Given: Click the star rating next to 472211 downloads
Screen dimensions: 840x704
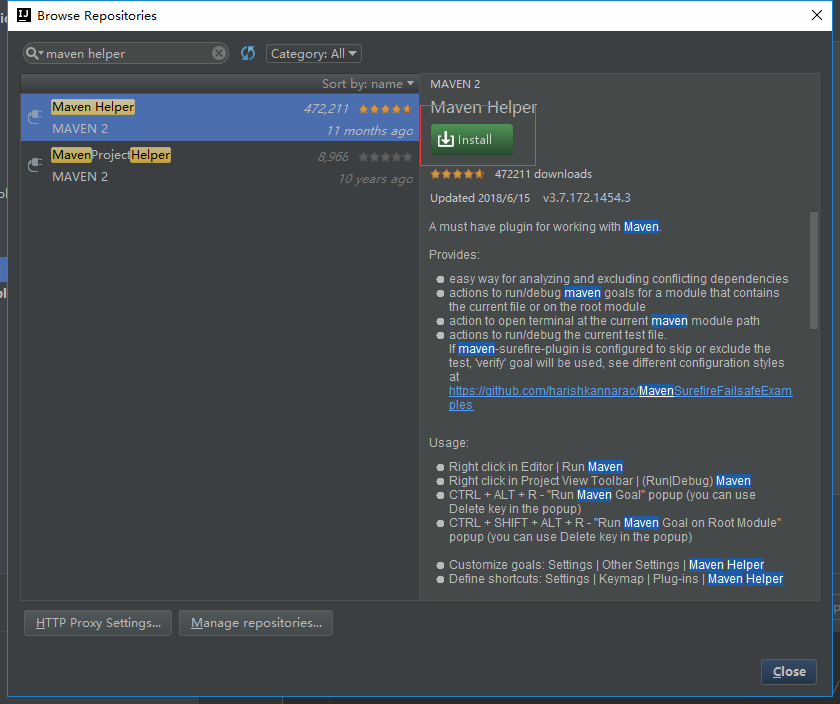Looking at the screenshot, I should click(457, 174).
